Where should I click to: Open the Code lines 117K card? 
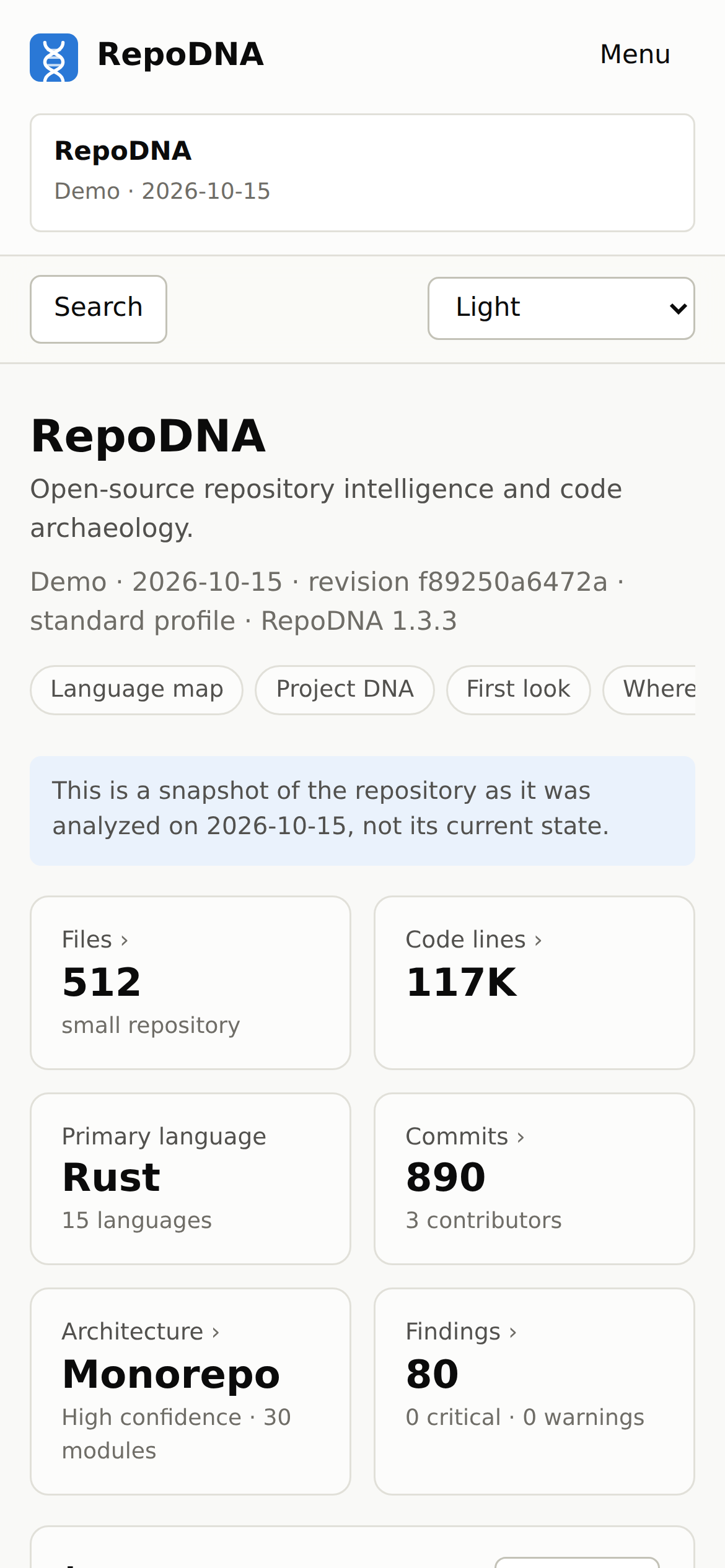[534, 983]
